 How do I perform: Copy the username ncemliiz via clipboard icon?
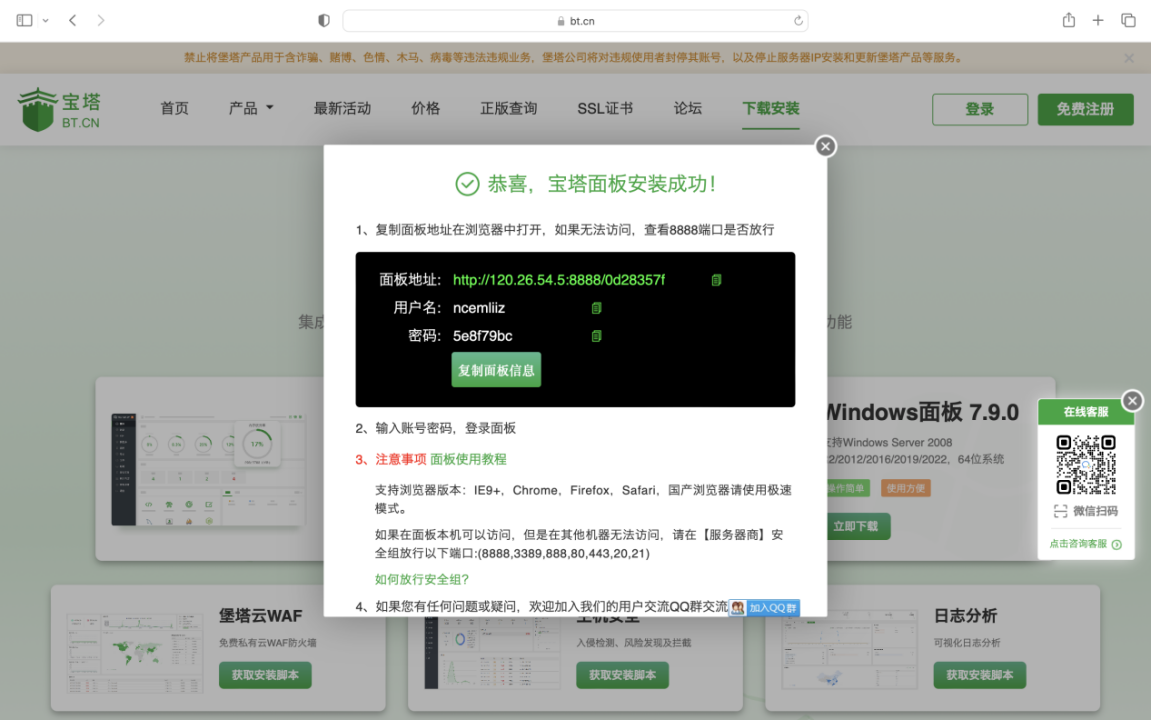(x=596, y=308)
